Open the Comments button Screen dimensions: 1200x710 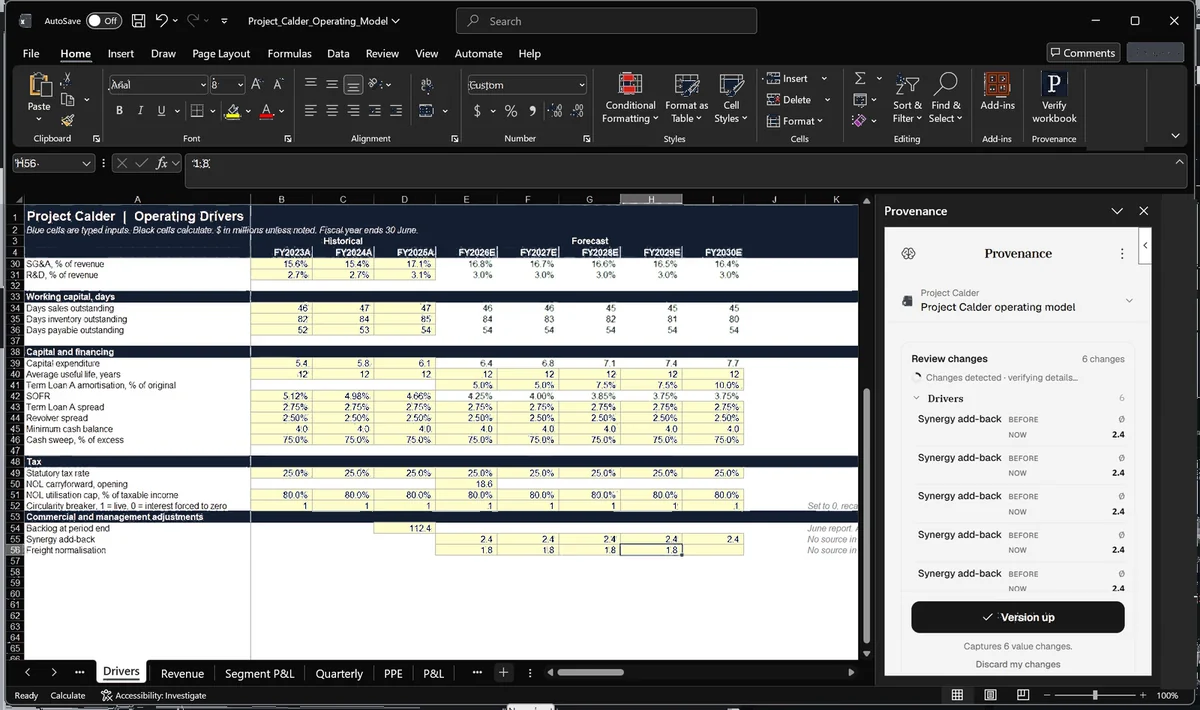(1083, 53)
